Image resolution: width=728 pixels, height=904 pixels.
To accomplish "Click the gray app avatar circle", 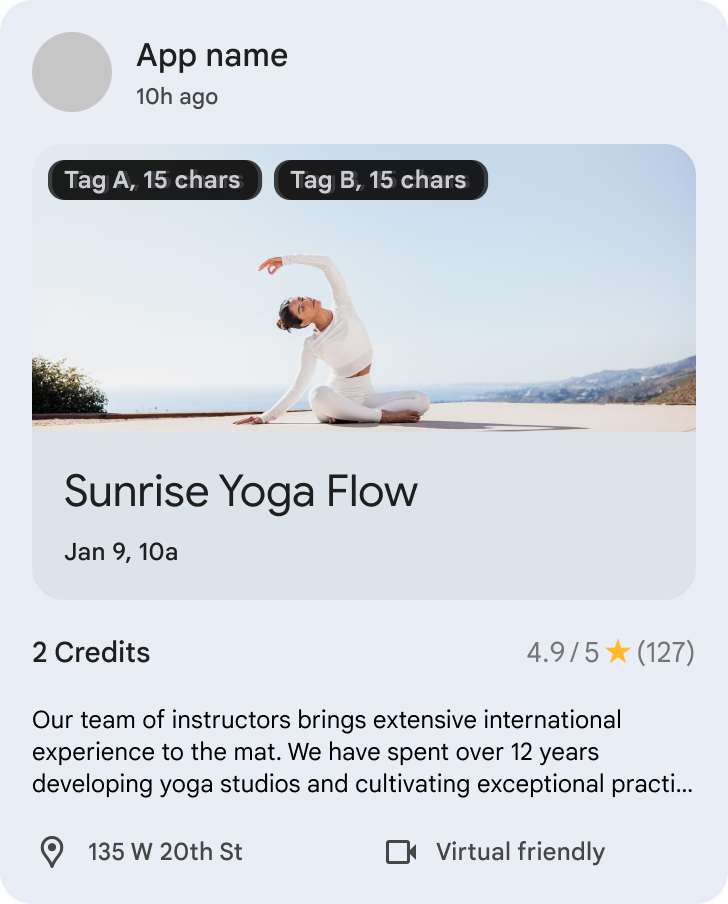I will pos(72,72).
